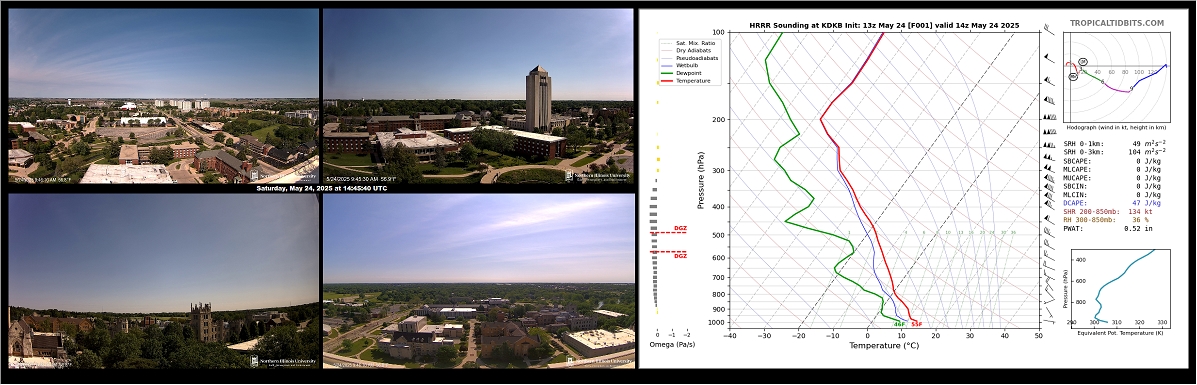Open the webcam view showing the tall tower
Image resolution: width=1197 pixels, height=385 pixels.
(x=478, y=96)
